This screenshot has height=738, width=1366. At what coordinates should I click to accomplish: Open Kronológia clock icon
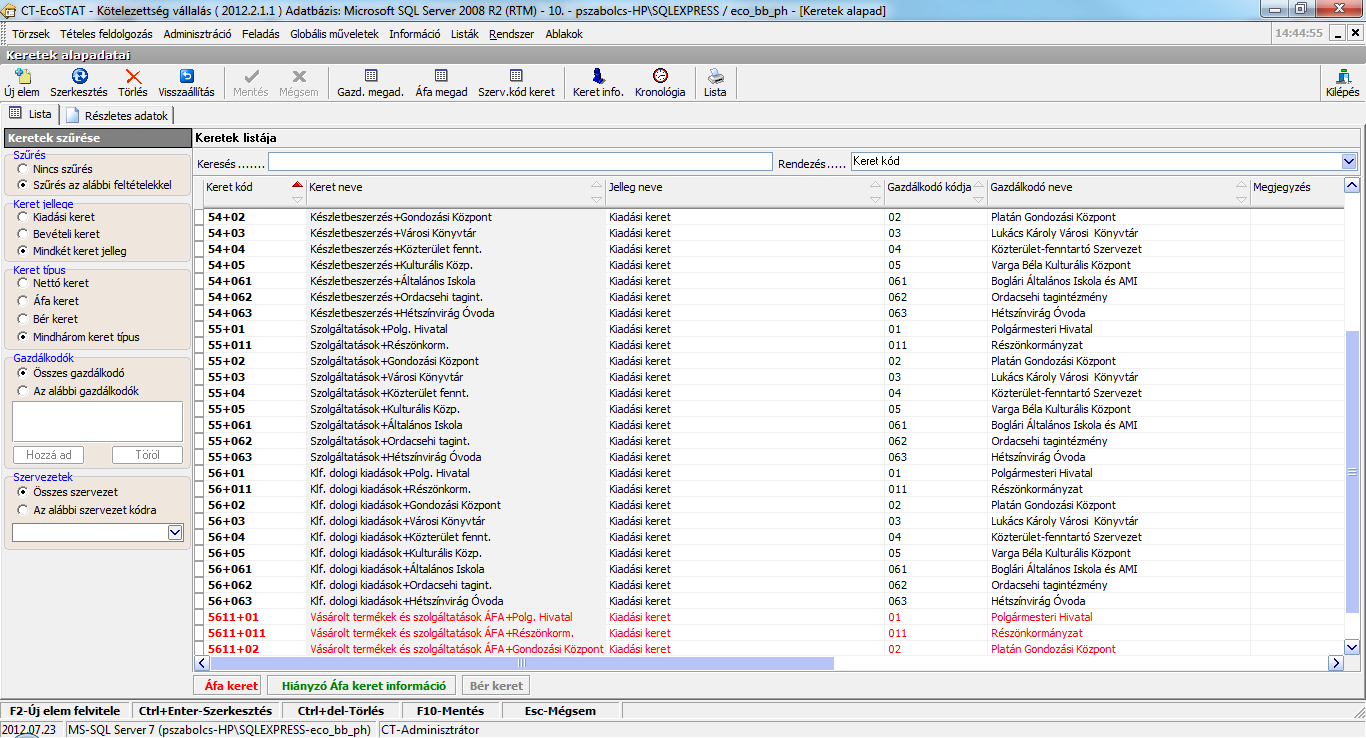(x=660, y=76)
